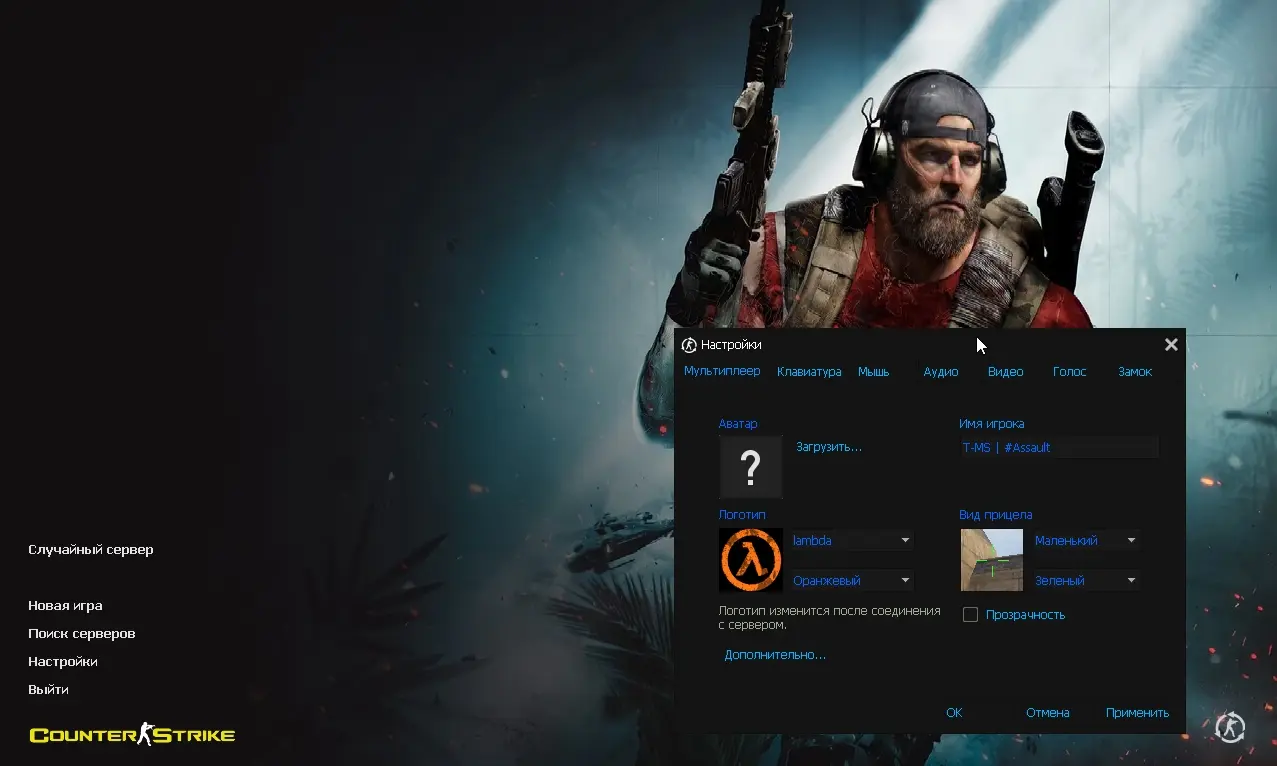
Task: Select the Аудио tab
Action: (940, 372)
